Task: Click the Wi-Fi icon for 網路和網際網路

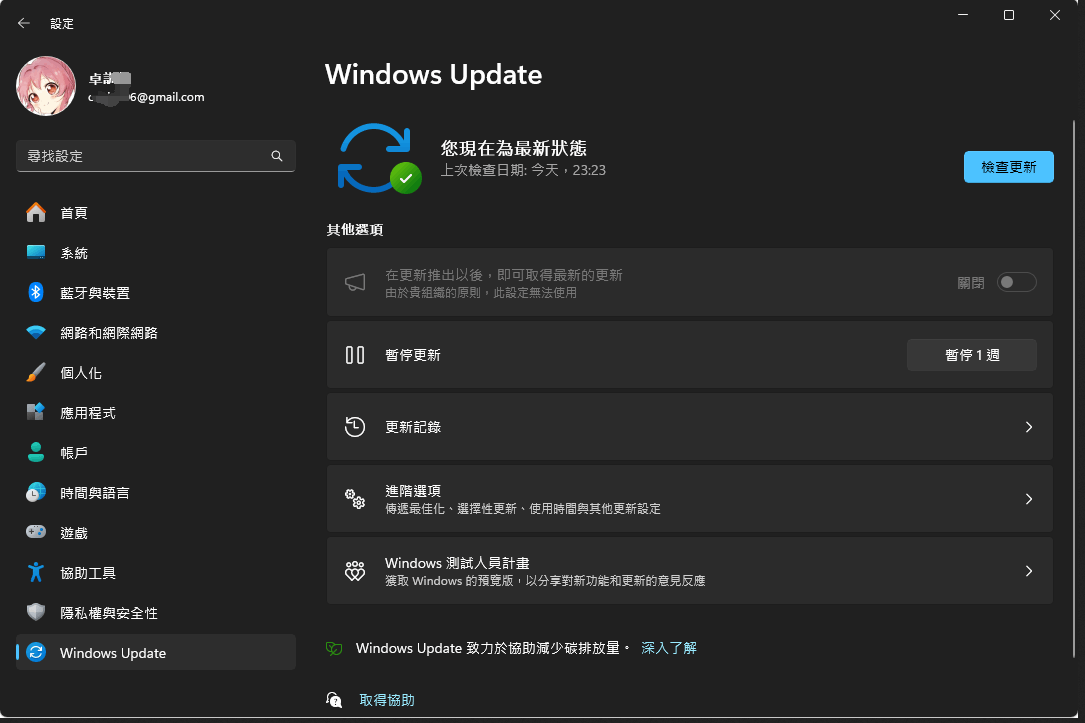Action: point(36,333)
